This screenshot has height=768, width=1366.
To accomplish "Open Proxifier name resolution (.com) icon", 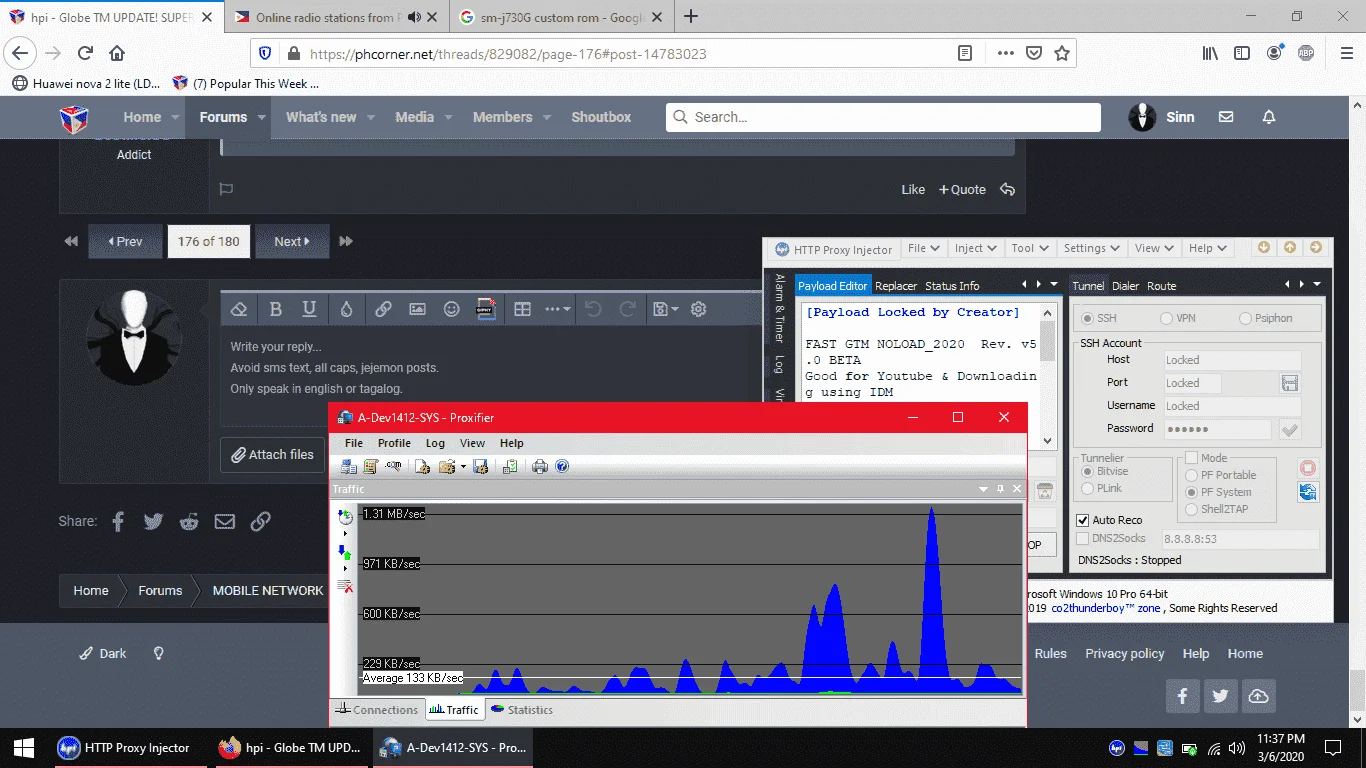I will coord(394,466).
